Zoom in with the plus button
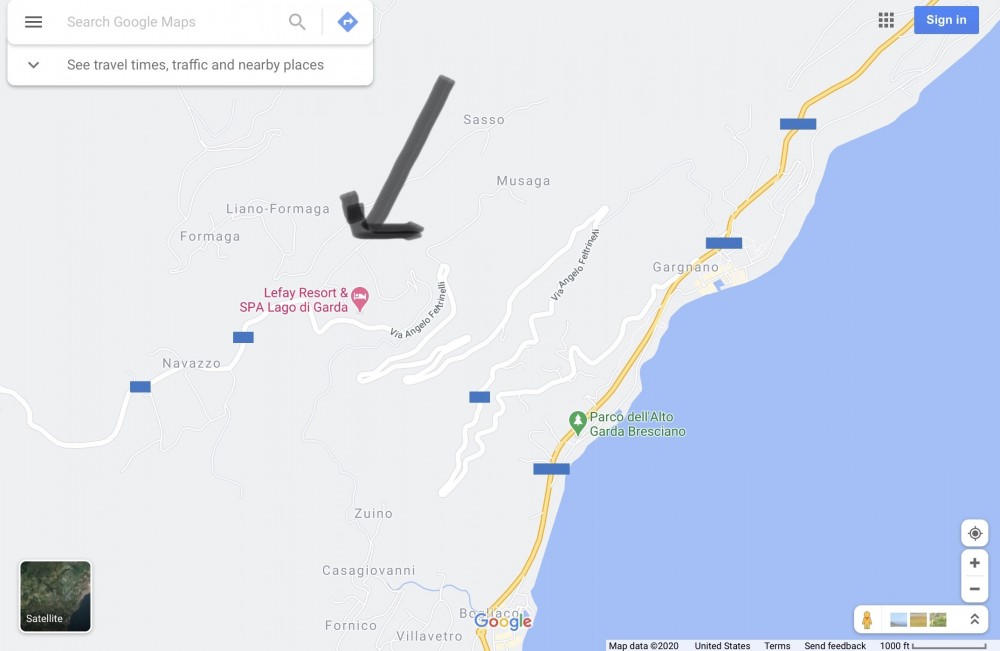This screenshot has width=1000, height=651. 974,563
